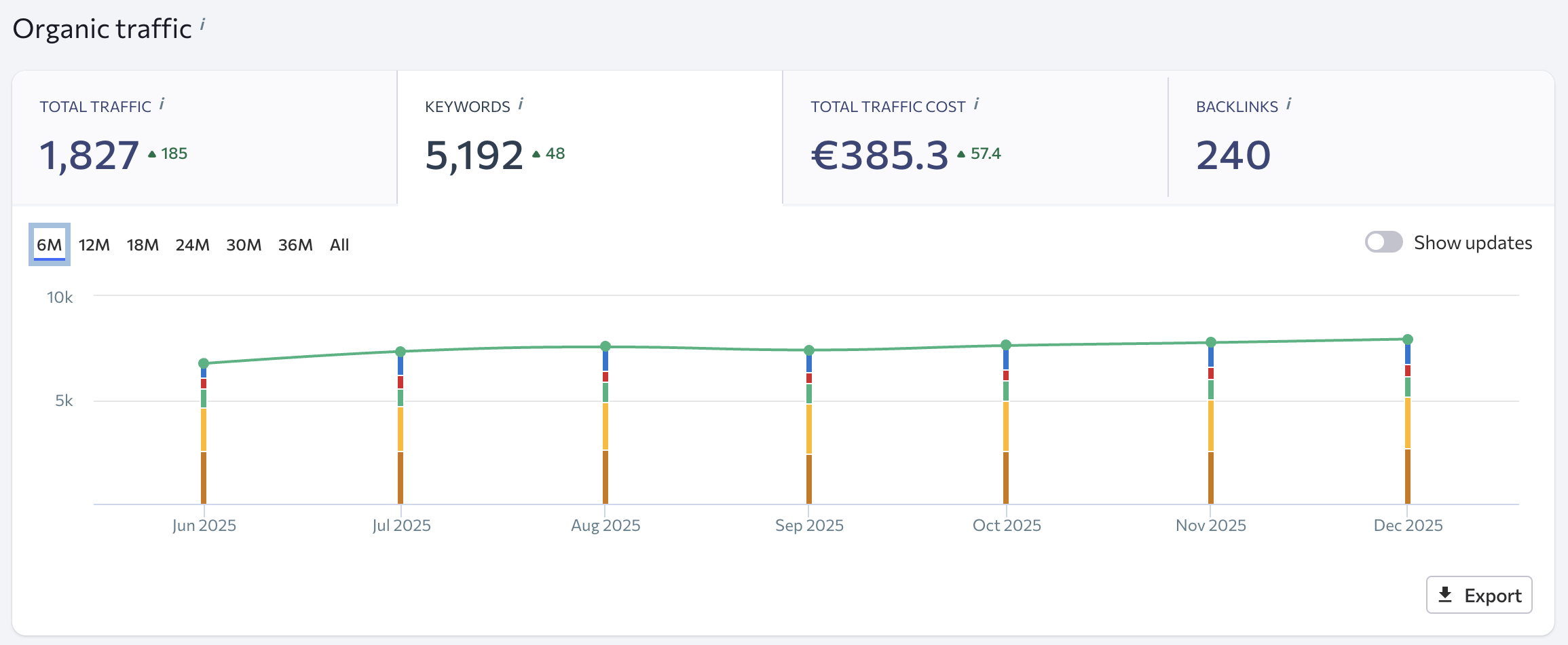The width and height of the screenshot is (1568, 645).
Task: Switch to the 18M time range
Action: [x=143, y=244]
